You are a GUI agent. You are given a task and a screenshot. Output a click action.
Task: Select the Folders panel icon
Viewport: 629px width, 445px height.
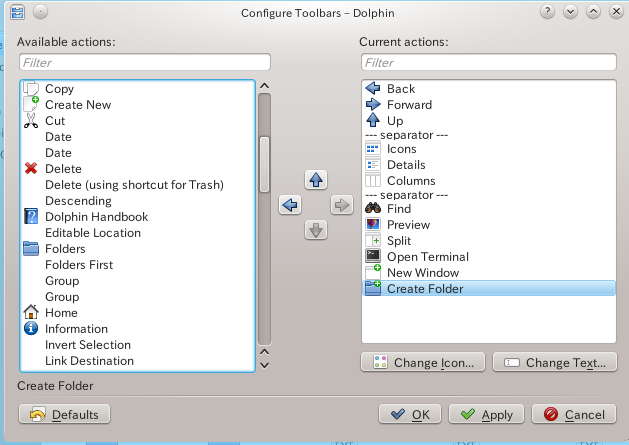[31, 249]
